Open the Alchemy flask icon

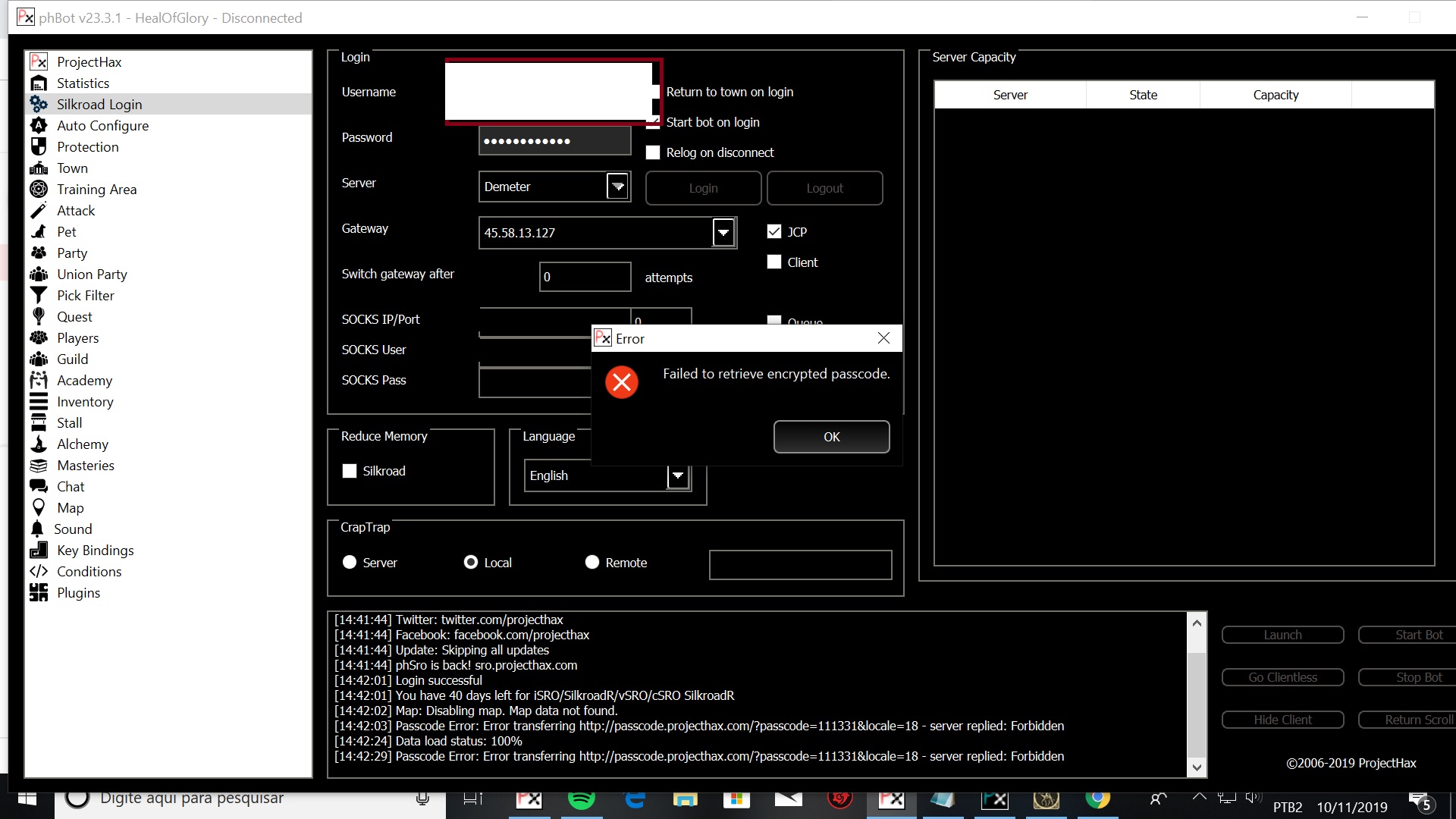[39, 444]
